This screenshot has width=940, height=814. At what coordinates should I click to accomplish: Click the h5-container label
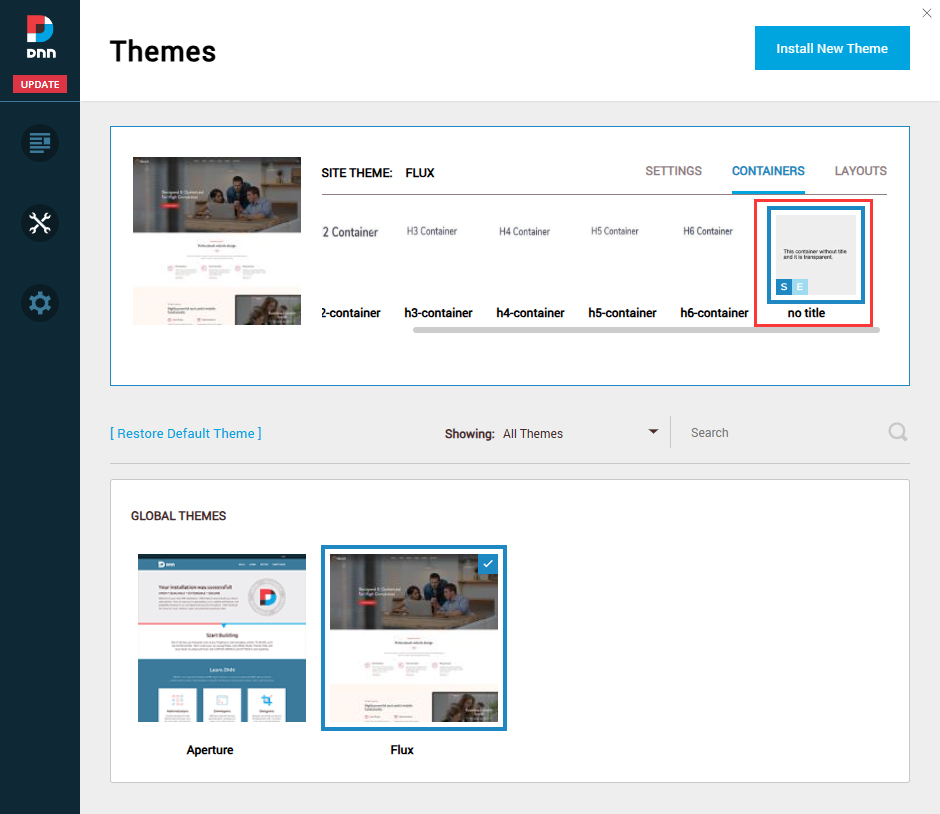coord(622,313)
